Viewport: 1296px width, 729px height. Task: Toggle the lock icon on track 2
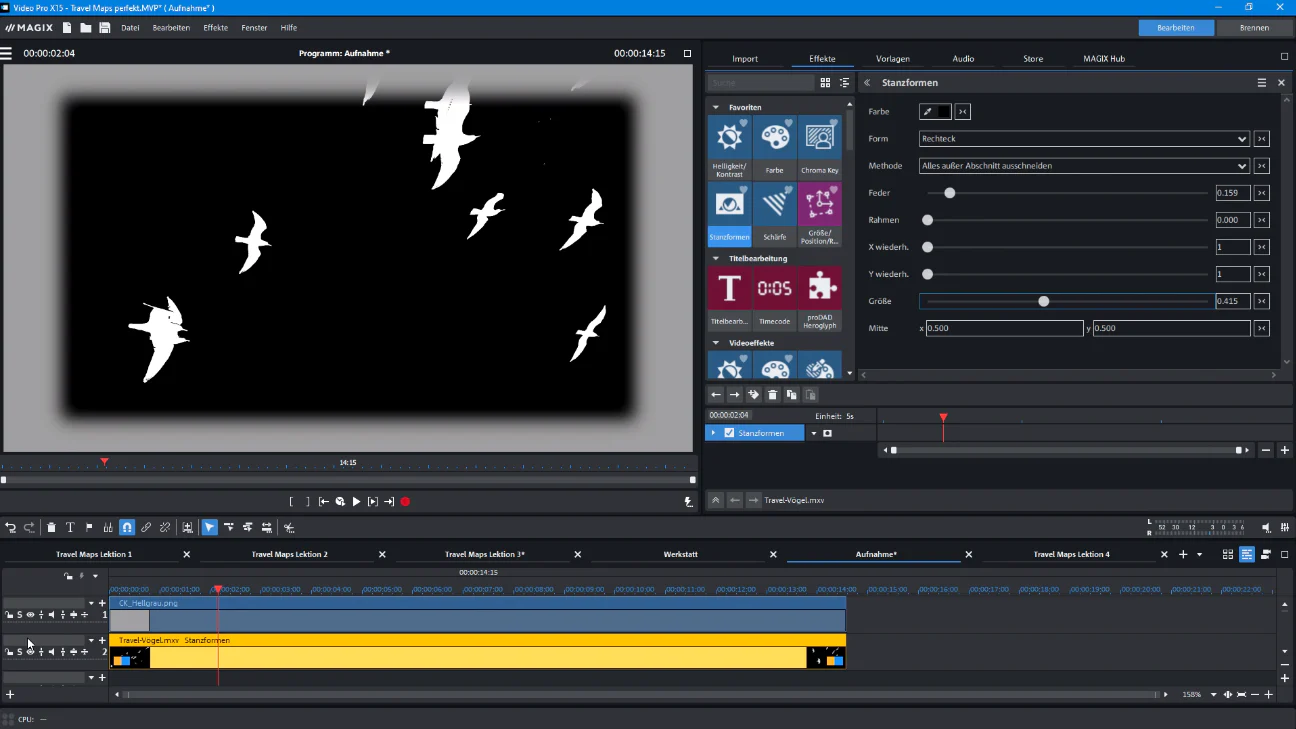[x=9, y=652]
